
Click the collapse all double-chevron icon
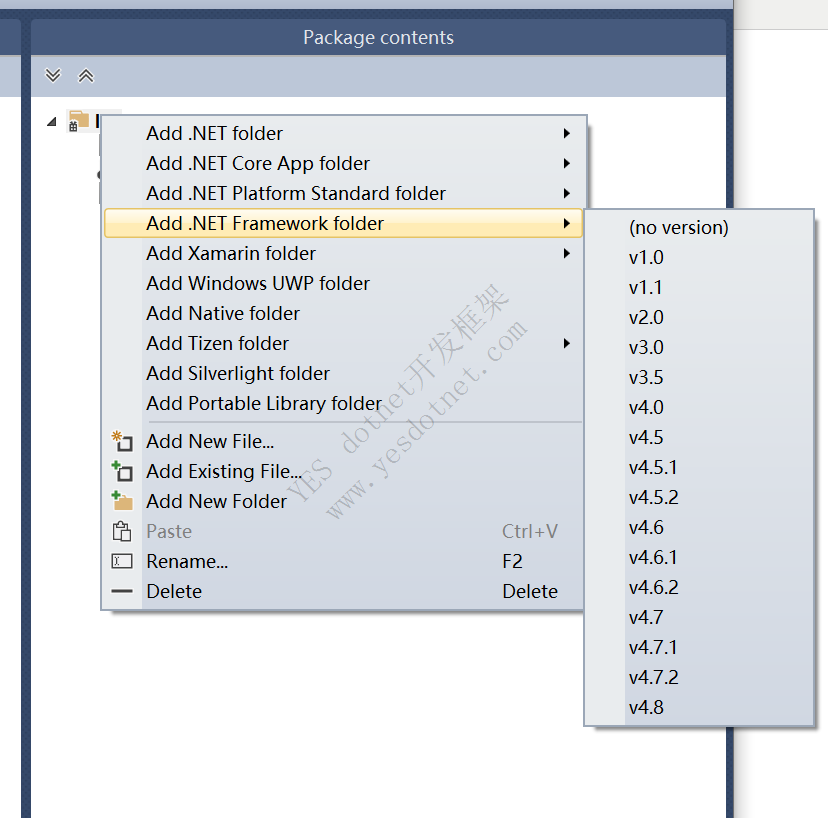(x=86, y=76)
